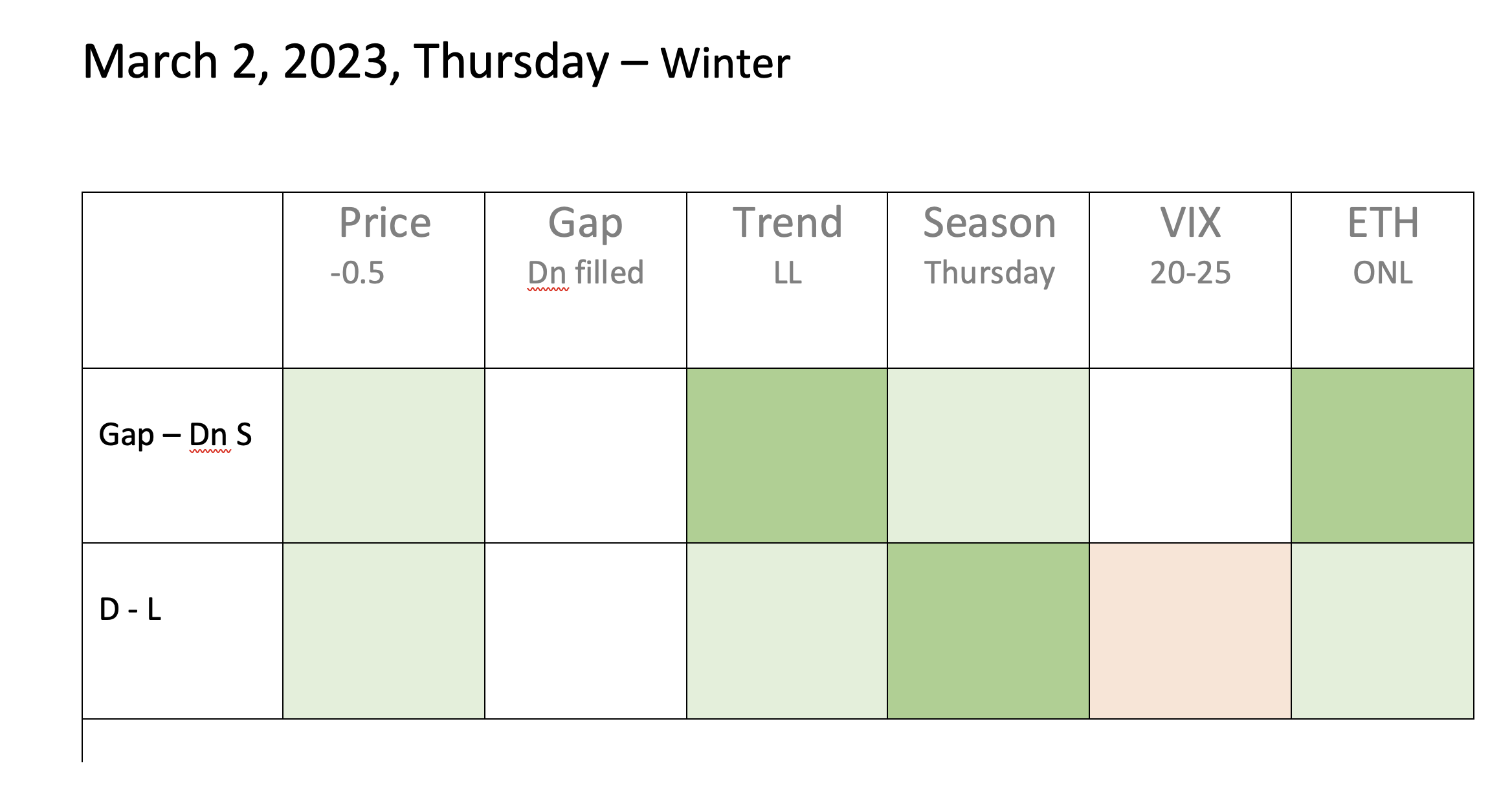Click light green Price cell in D-L row
Screen dimensions: 1512x805
tap(384, 631)
